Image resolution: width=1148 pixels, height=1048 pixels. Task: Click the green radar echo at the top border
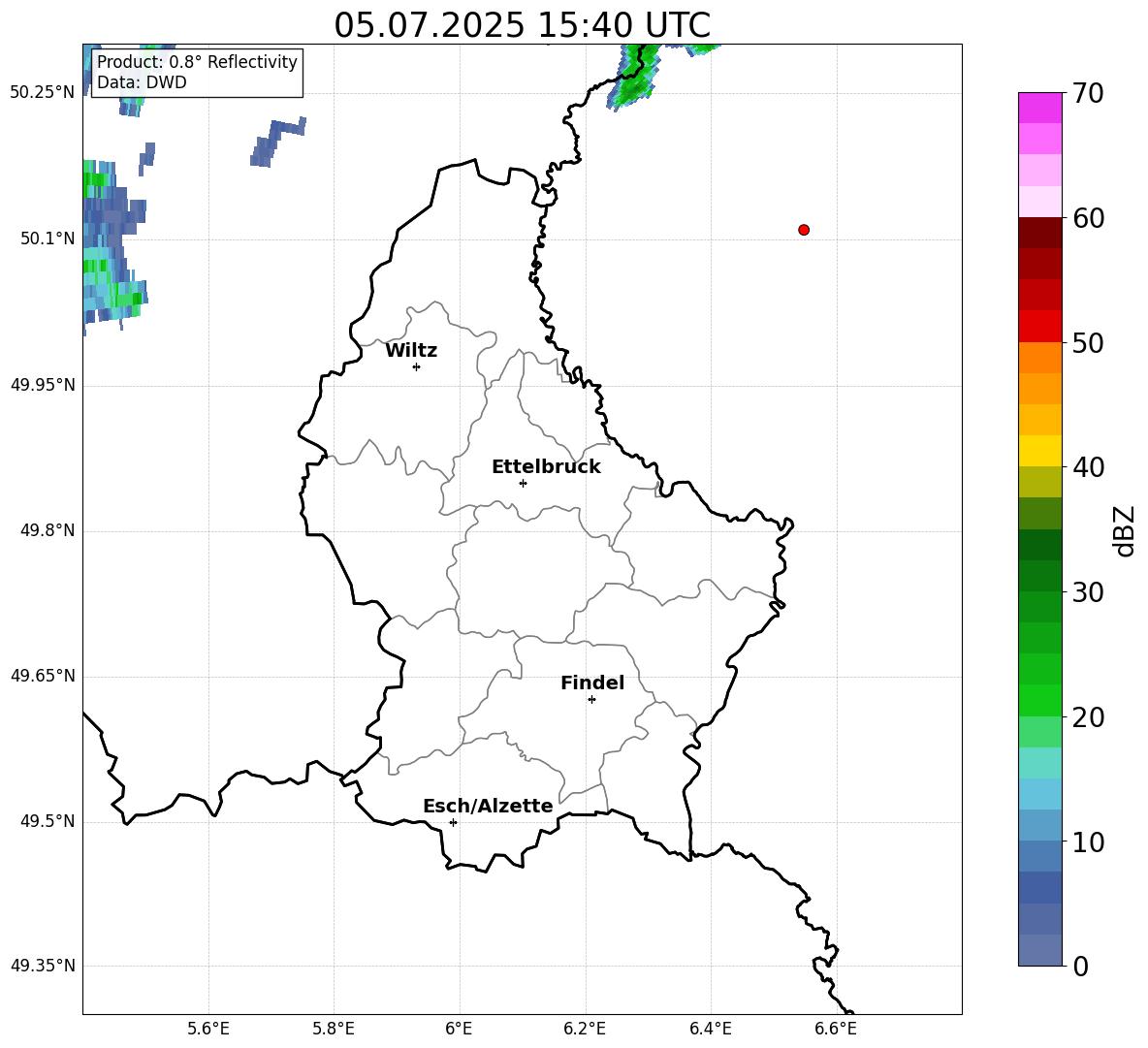coord(634,77)
